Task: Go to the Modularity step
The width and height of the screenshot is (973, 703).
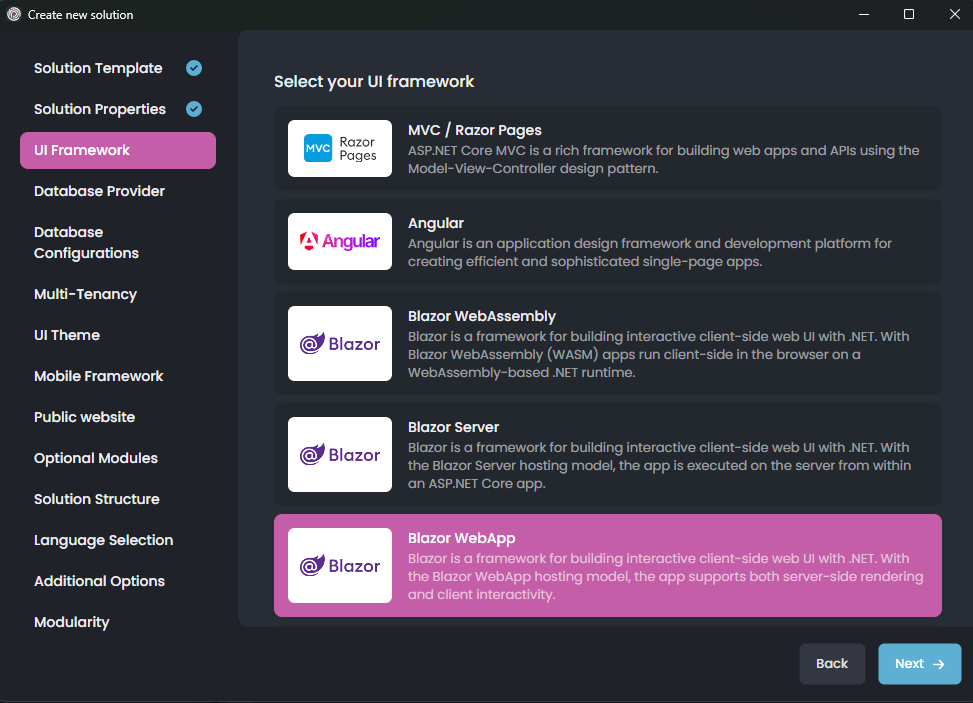Action: [71, 622]
